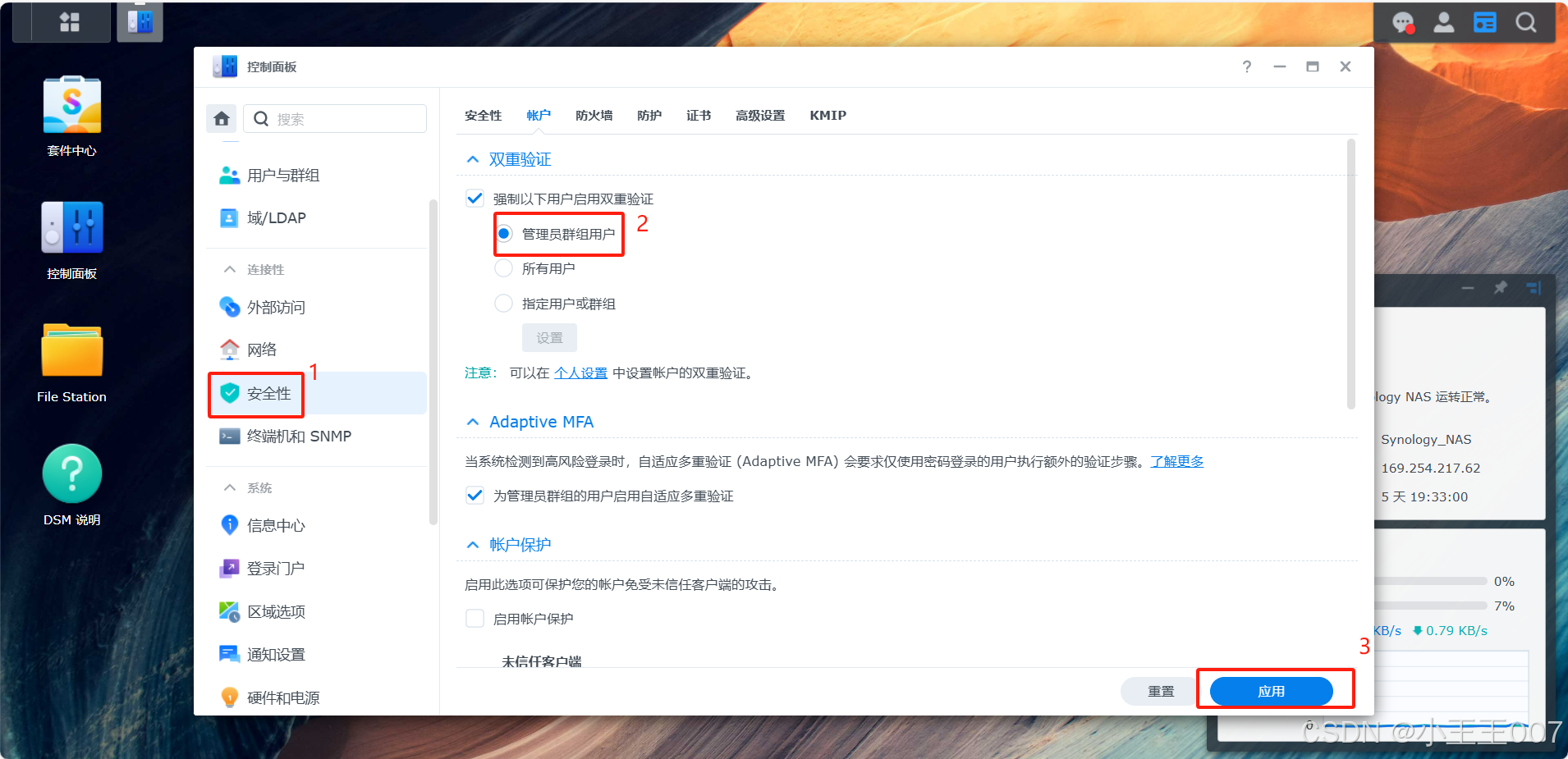The image size is (1568, 759).
Task: Open Network (网络) settings
Action: (x=316, y=350)
